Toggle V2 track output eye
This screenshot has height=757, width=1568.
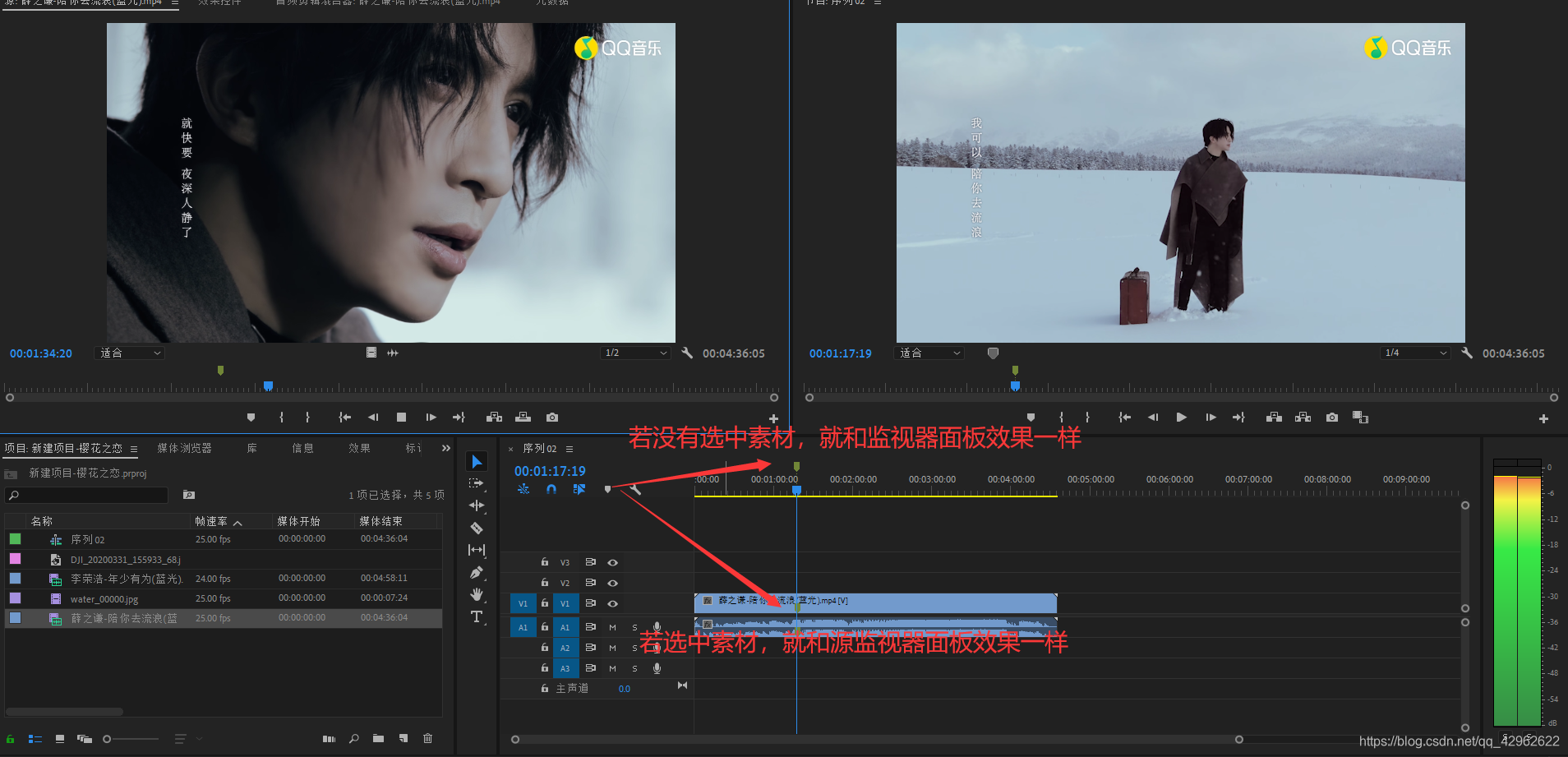(x=612, y=583)
